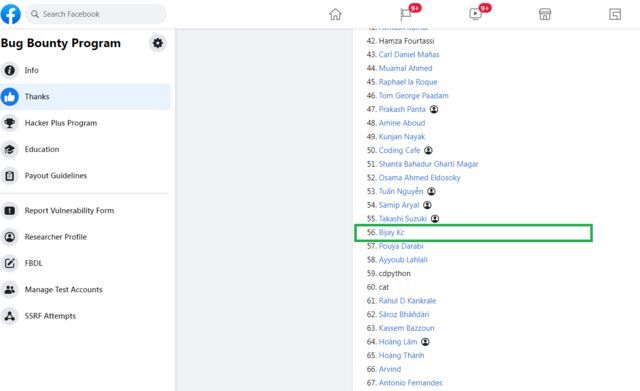Viewport: 640px width, 391px height.
Task: Open Carl Daniel Mañas profile link
Action: pos(409,55)
